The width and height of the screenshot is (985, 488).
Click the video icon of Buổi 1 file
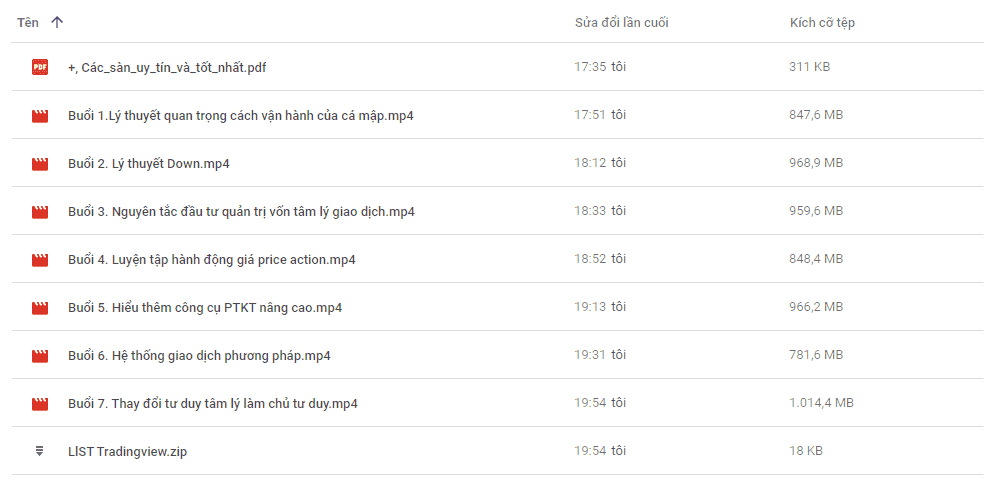click(40, 116)
